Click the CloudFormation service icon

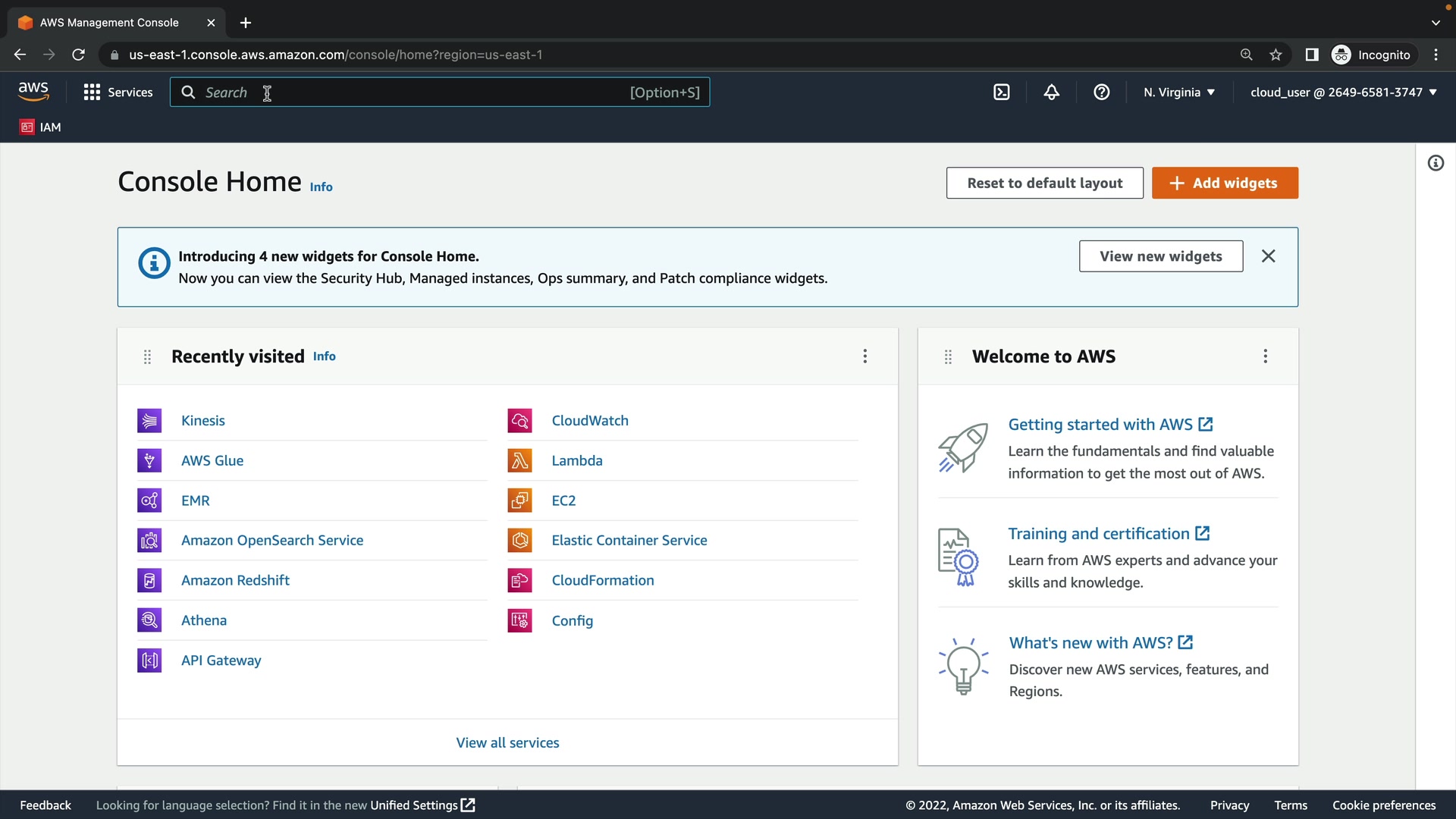coord(519,580)
